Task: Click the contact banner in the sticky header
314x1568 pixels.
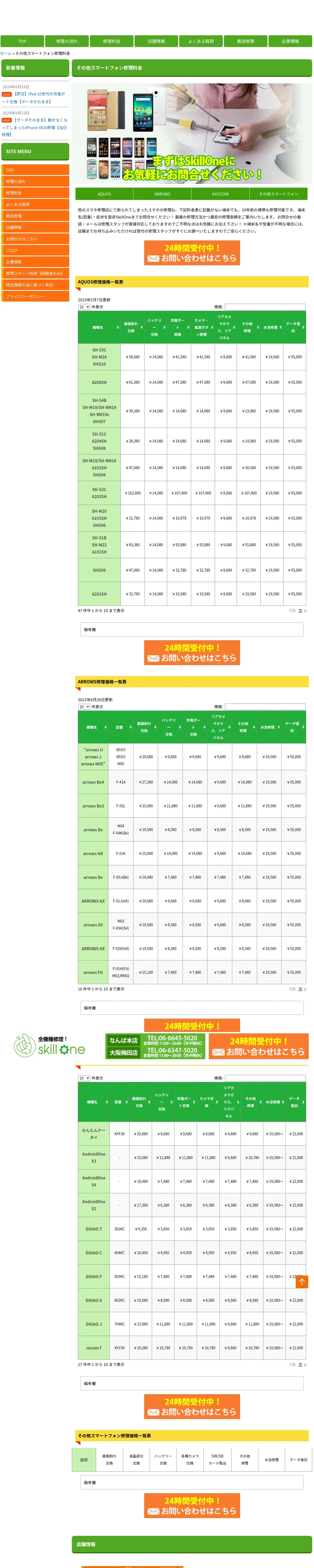Action: pyautogui.click(x=259, y=1046)
